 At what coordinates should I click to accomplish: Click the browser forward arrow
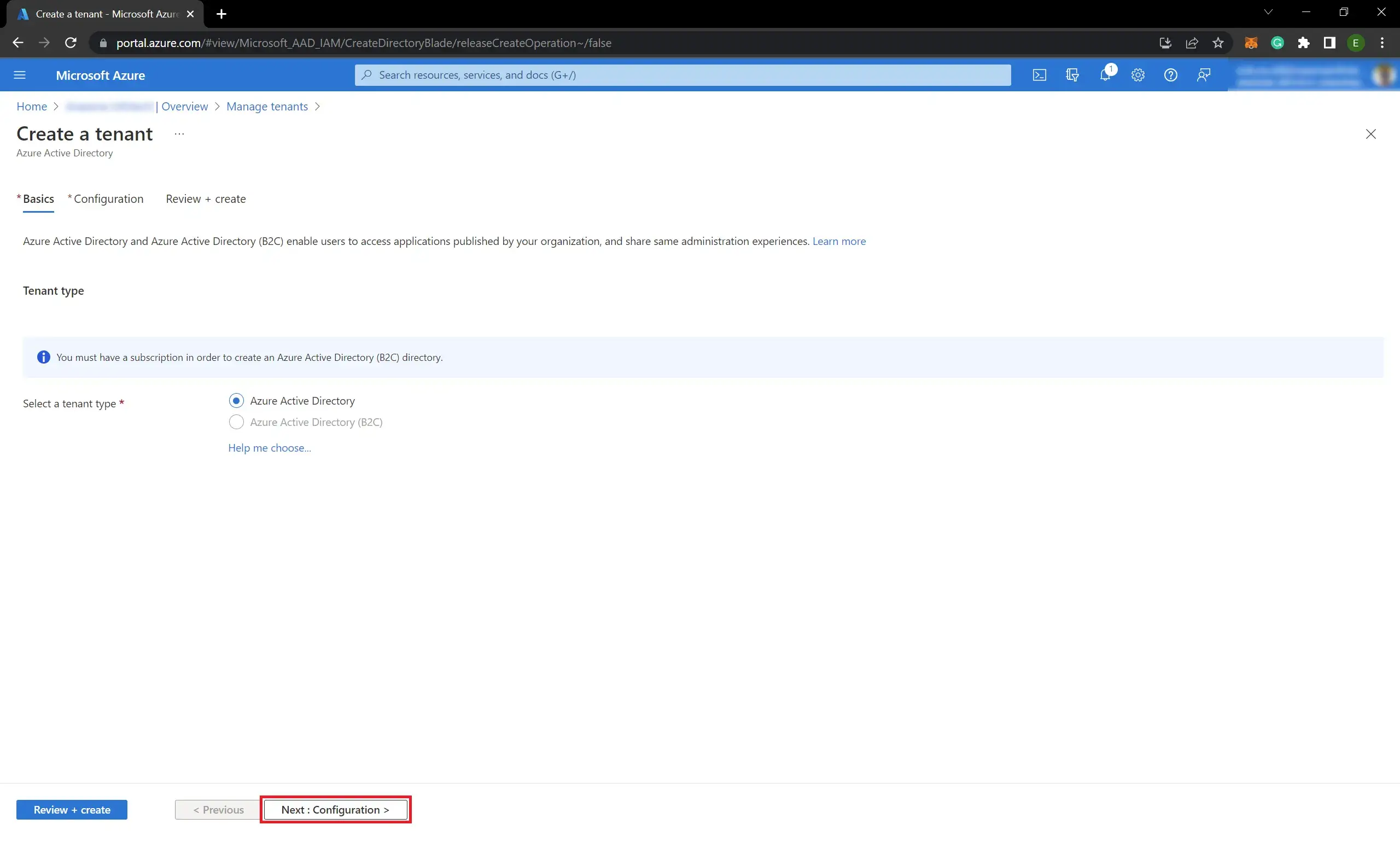pos(44,43)
